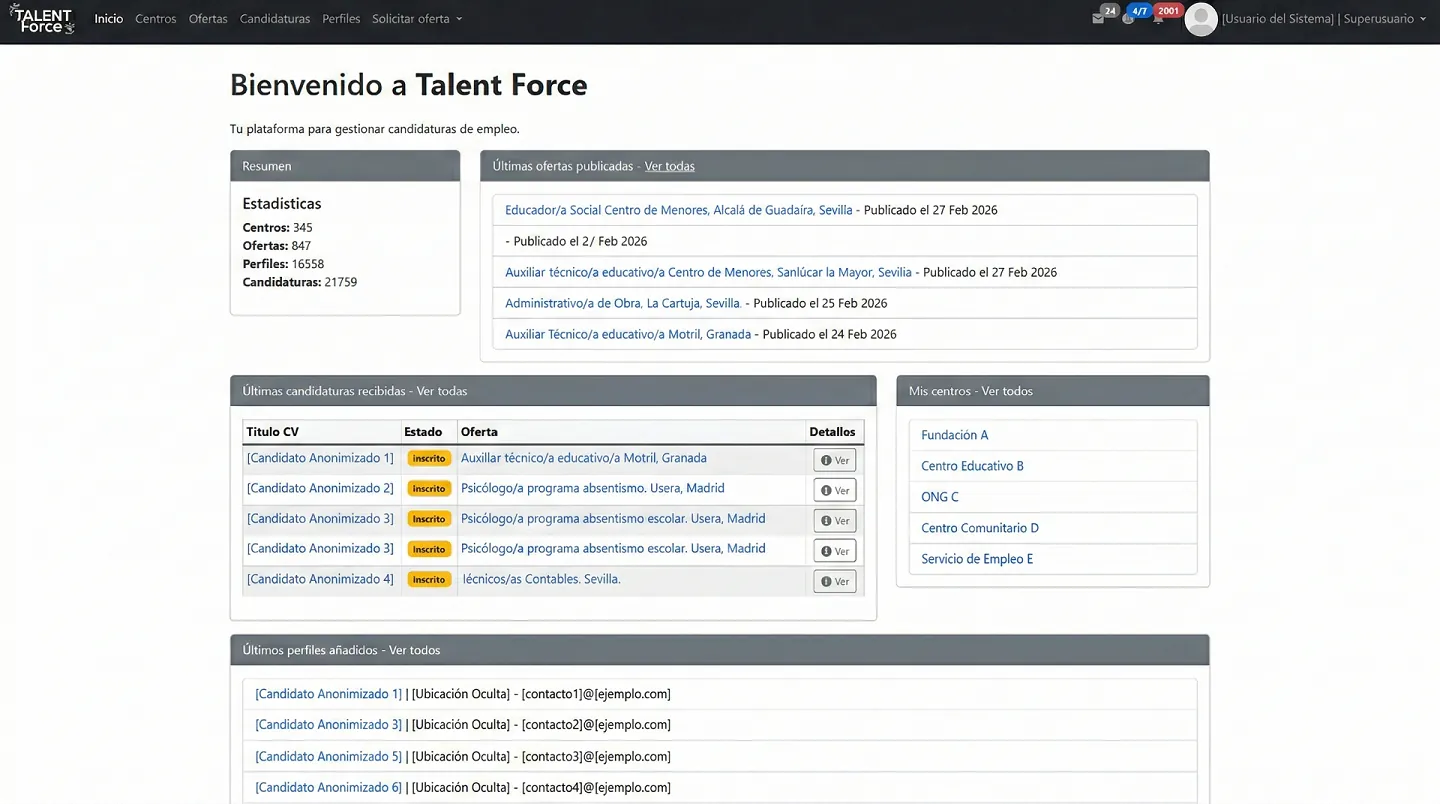1440x804 pixels.
Task: Click Ver button in Candidato Anonimizado 2 row
Action: (x=835, y=491)
